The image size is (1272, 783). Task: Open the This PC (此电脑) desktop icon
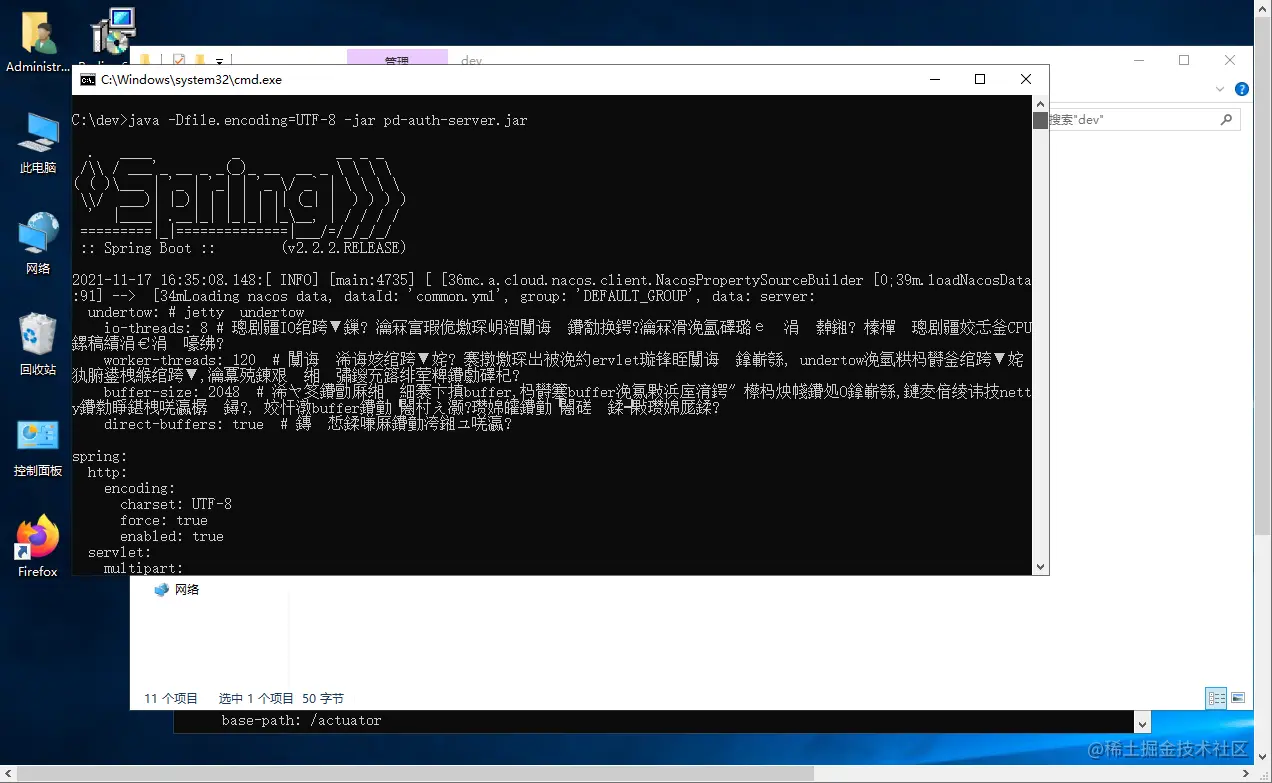pyautogui.click(x=38, y=144)
